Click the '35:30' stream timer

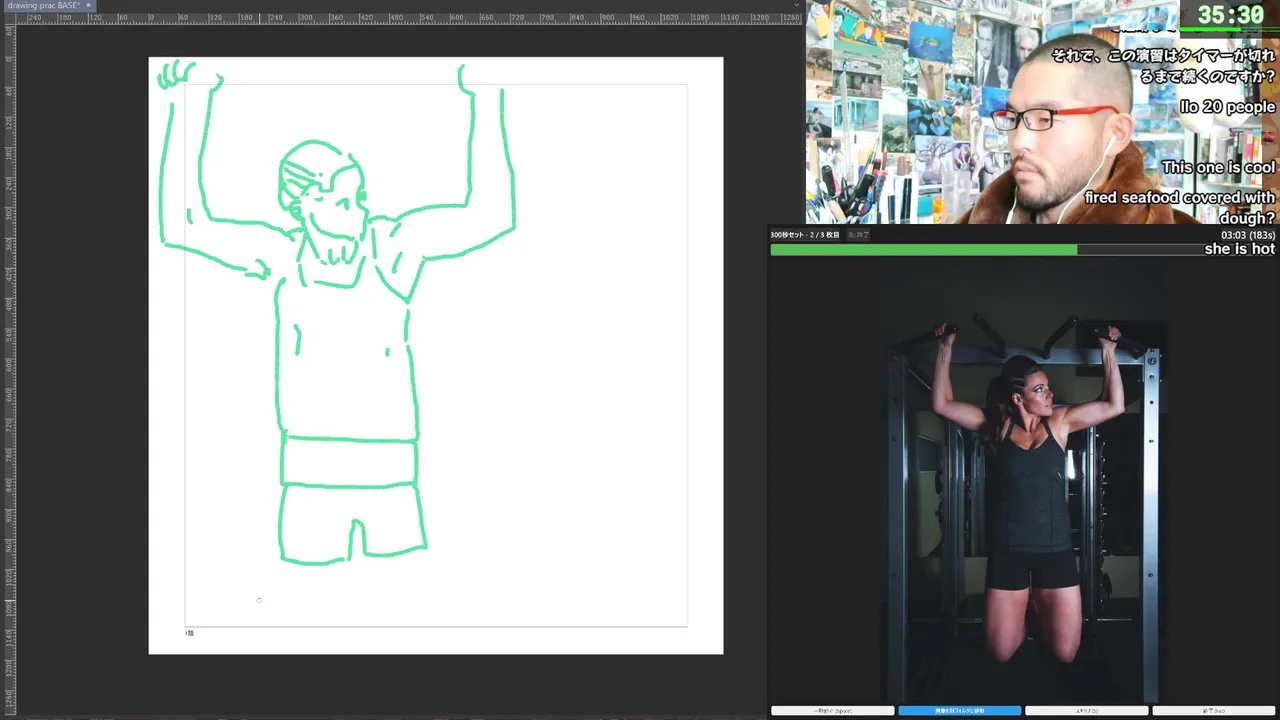tap(1231, 15)
